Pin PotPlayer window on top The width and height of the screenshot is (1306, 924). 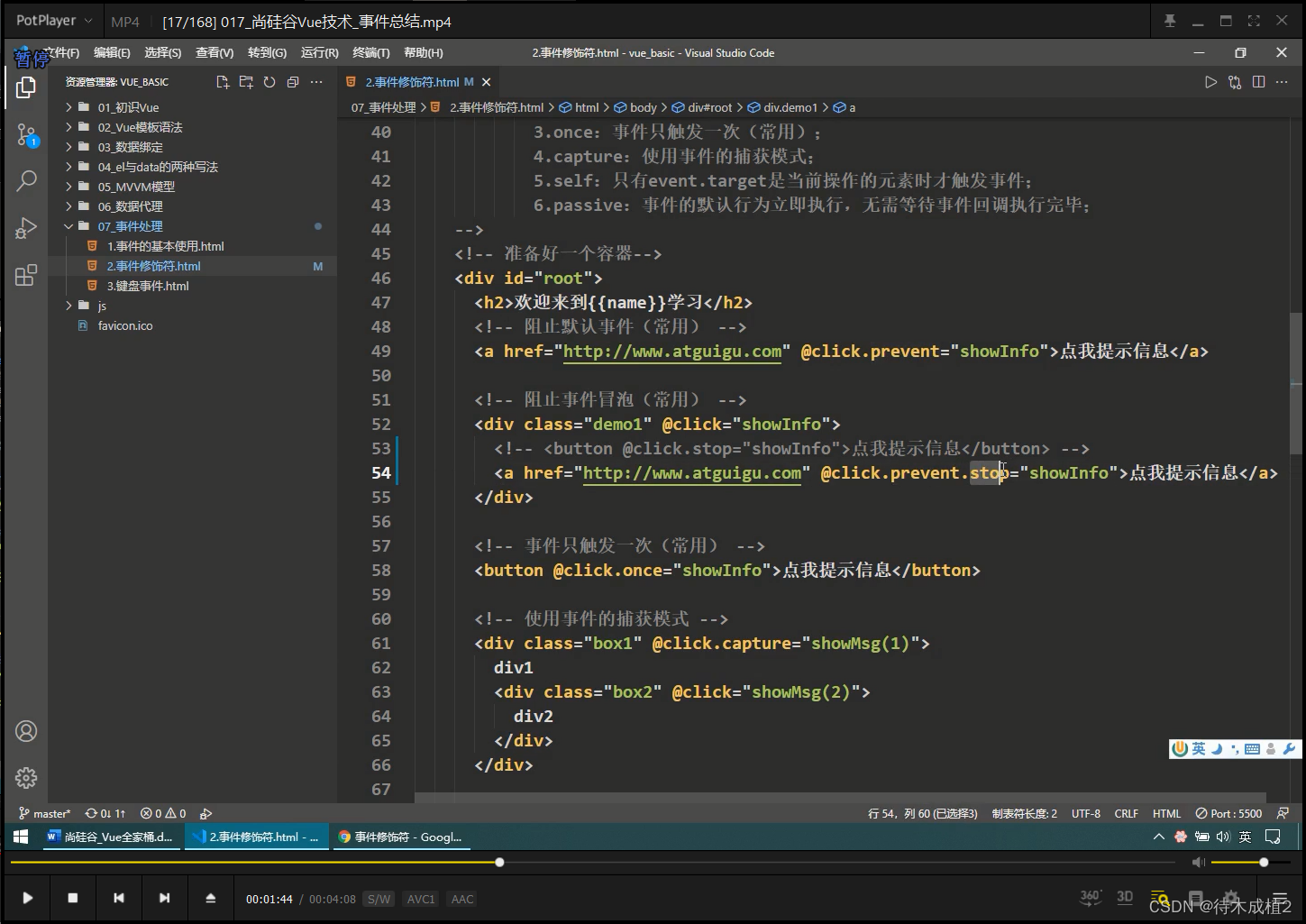[1170, 21]
